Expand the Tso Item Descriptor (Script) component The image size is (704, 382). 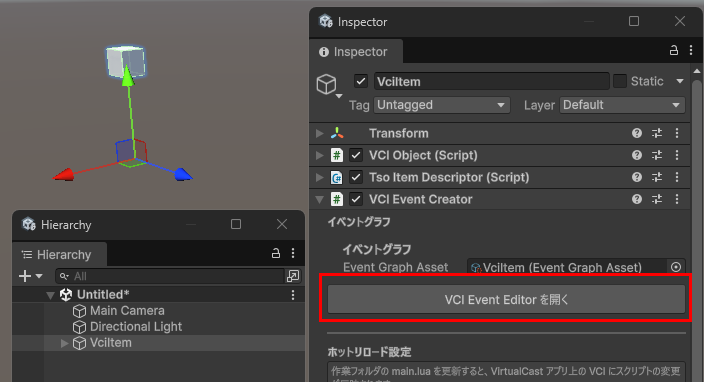coord(319,177)
